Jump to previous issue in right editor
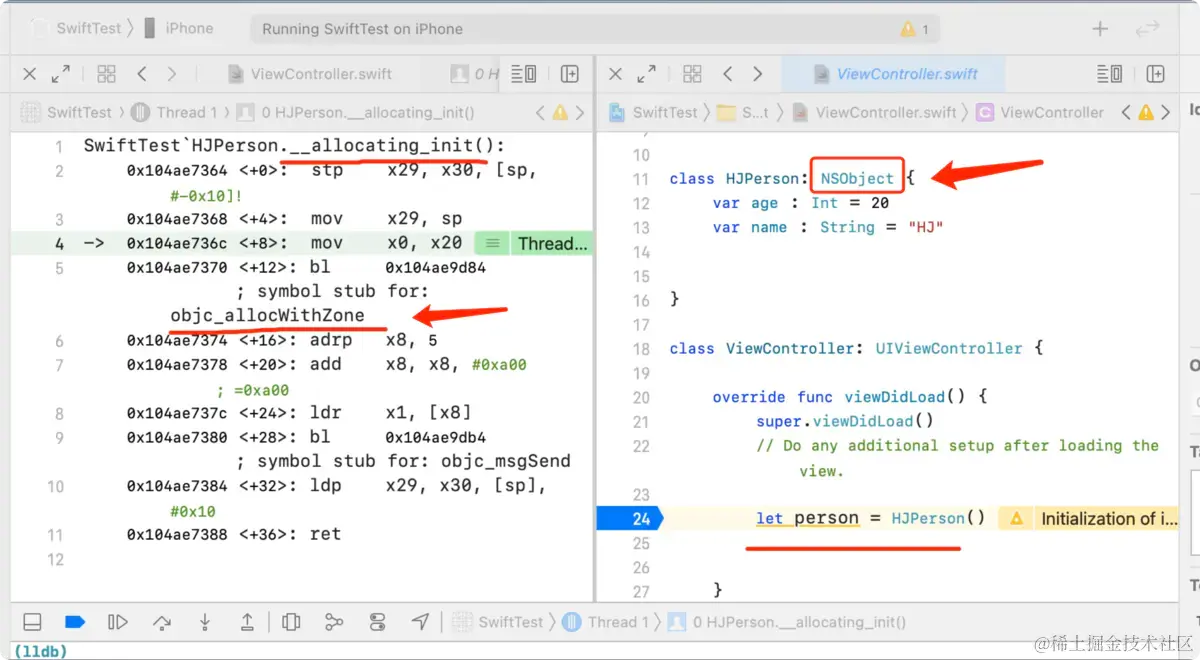The image size is (1200, 660). point(1126,112)
